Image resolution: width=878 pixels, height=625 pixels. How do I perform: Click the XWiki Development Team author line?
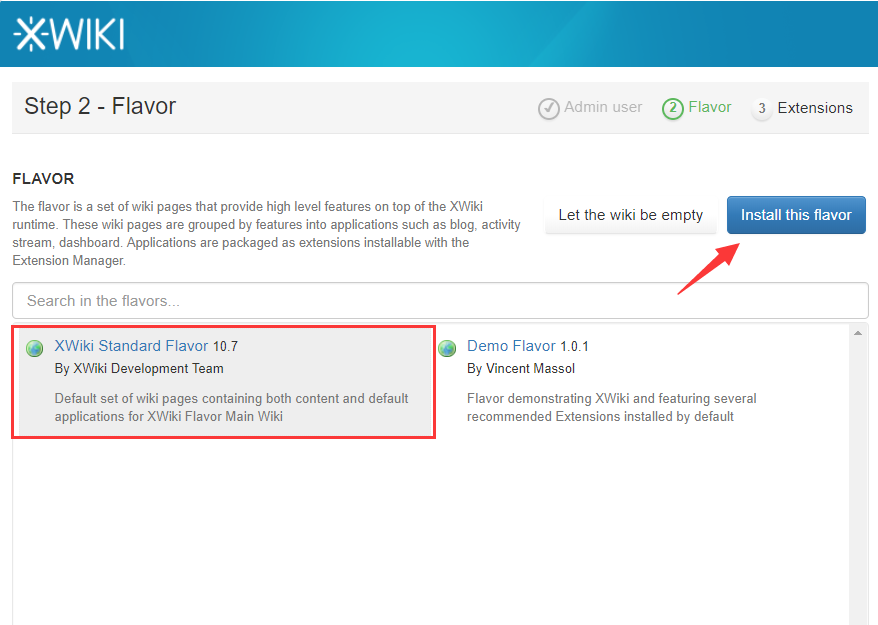[139, 368]
